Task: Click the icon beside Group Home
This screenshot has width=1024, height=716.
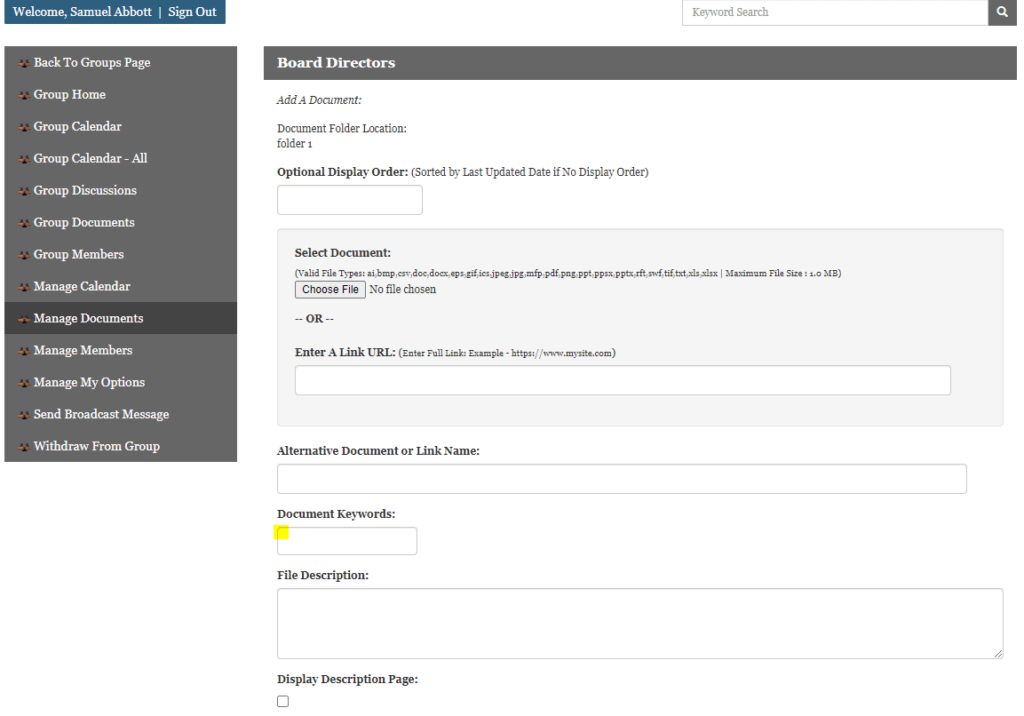Action: point(23,95)
